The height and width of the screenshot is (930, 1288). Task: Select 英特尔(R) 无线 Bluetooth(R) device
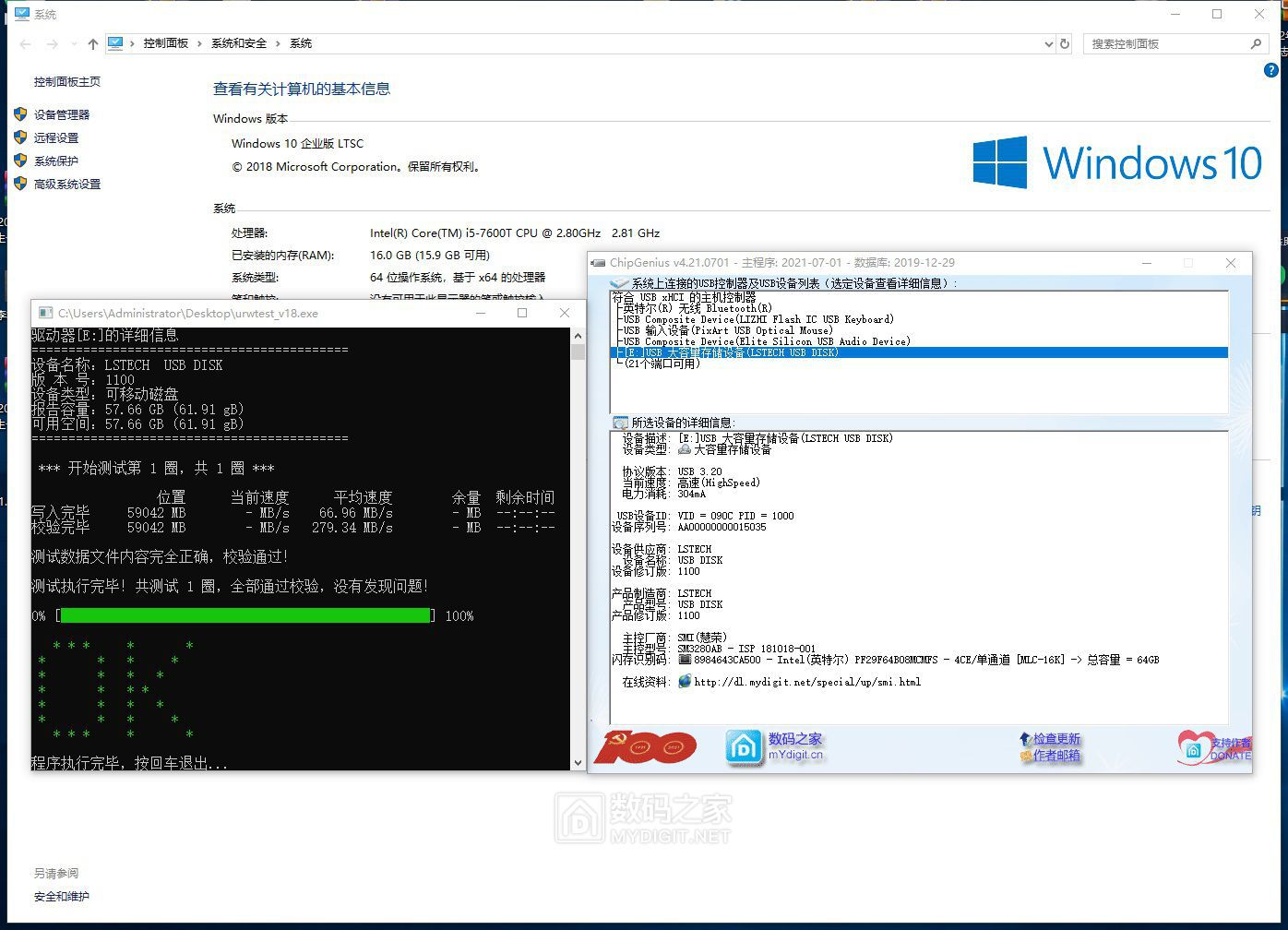pyautogui.click(x=698, y=309)
